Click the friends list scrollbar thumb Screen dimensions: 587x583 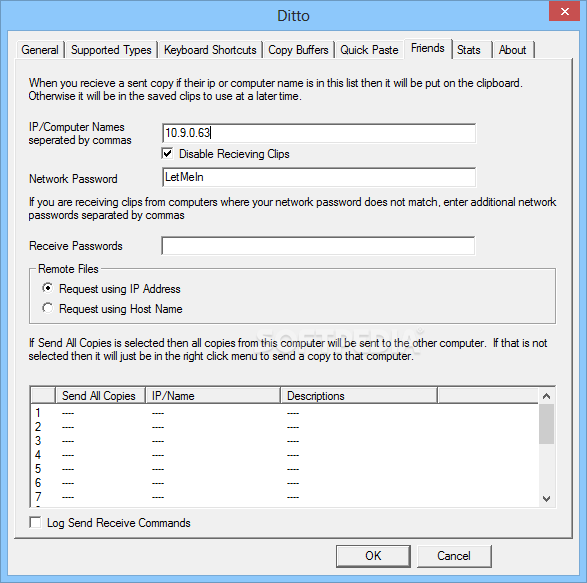click(546, 424)
